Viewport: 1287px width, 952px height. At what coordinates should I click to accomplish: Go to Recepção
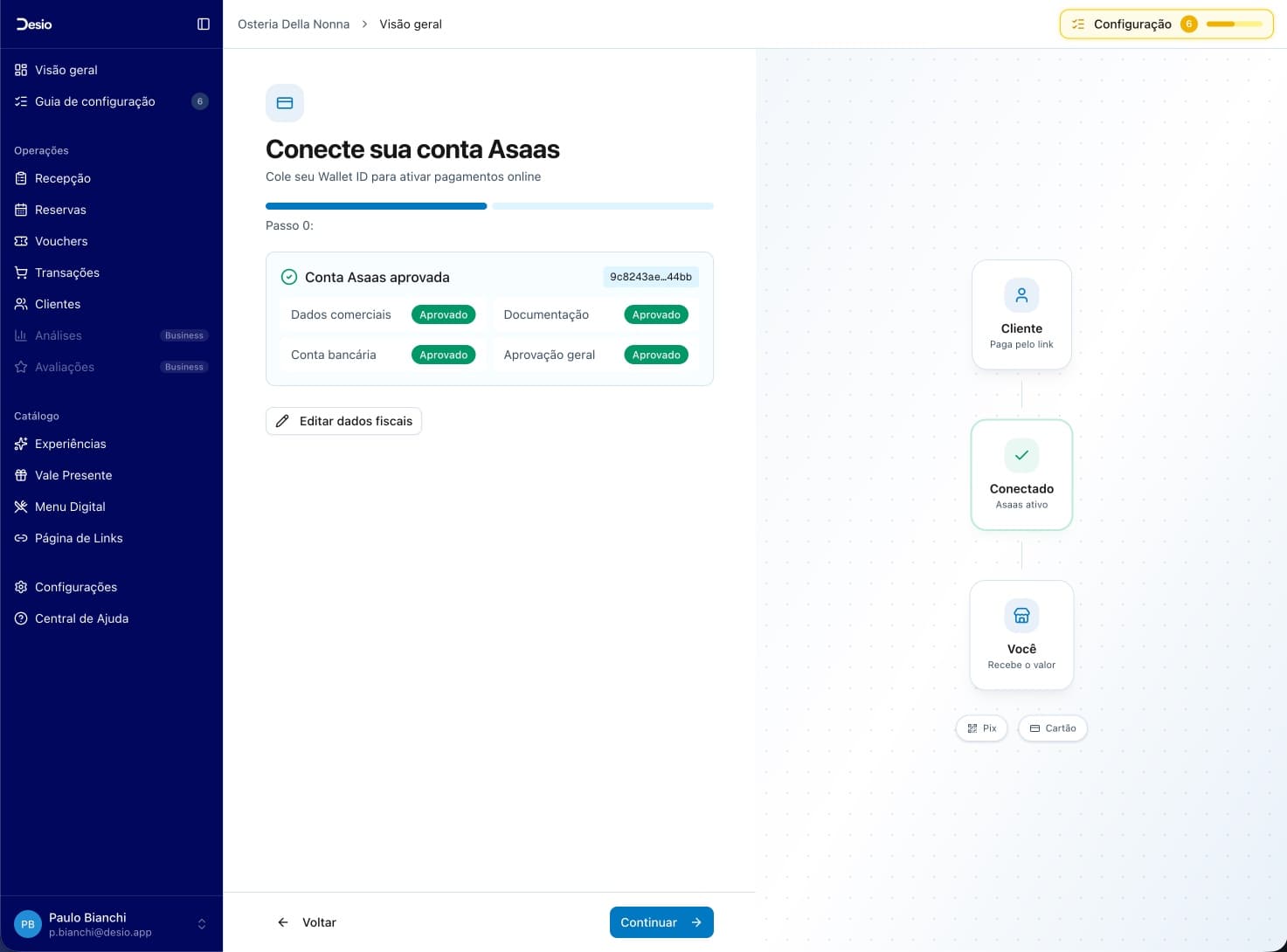pos(112,178)
